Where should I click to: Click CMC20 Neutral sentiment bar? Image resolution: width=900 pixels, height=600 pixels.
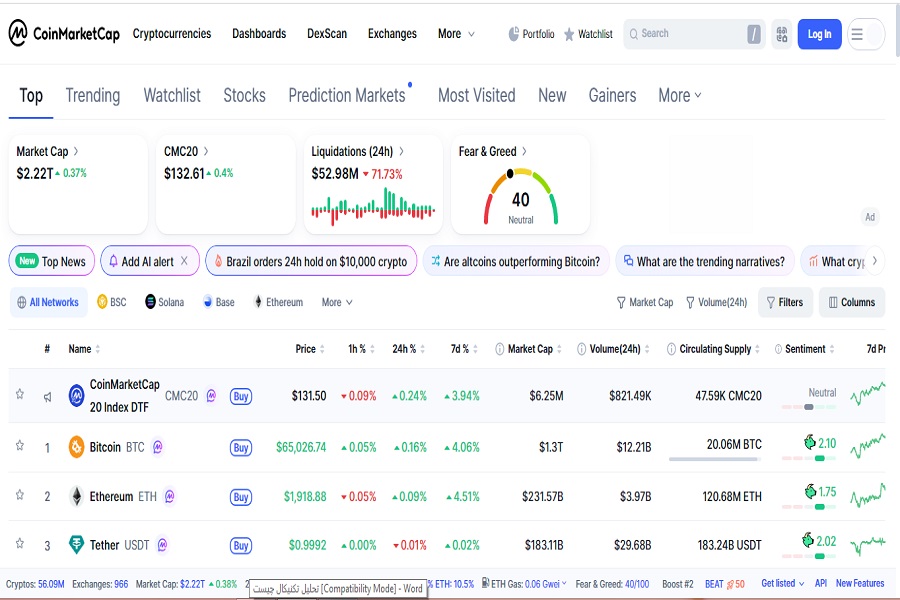click(x=809, y=407)
